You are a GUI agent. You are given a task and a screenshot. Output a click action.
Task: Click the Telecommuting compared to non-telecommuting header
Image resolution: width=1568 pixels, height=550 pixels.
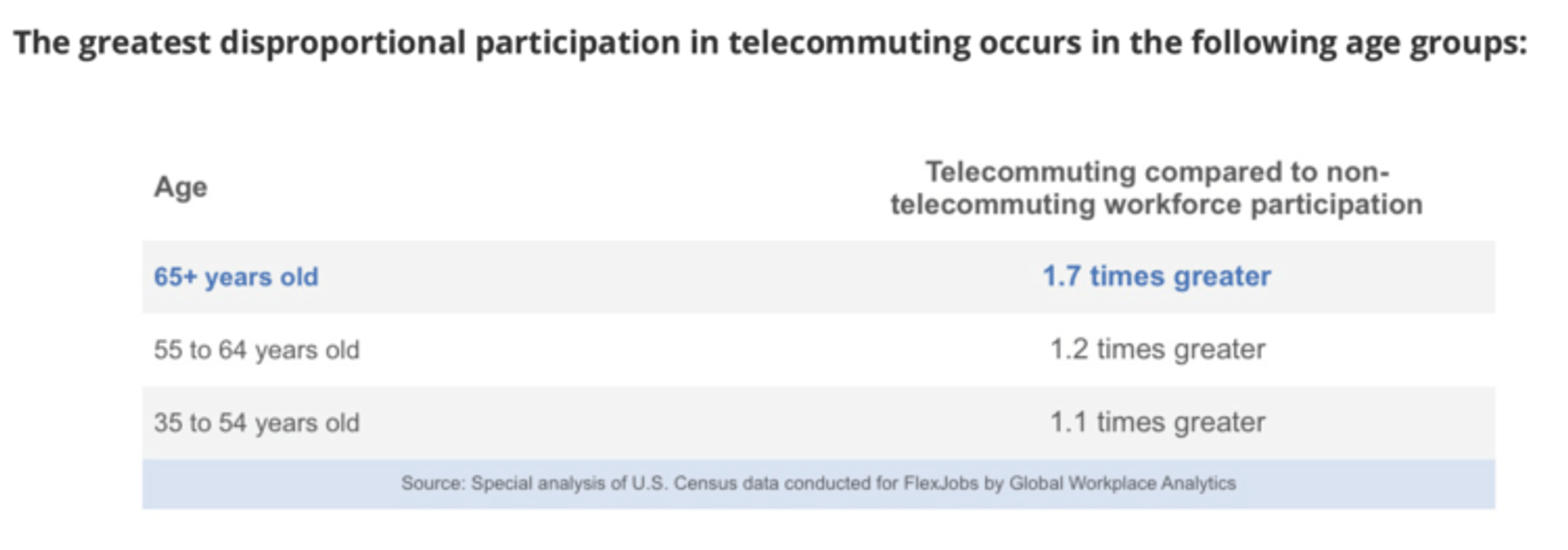click(1156, 188)
